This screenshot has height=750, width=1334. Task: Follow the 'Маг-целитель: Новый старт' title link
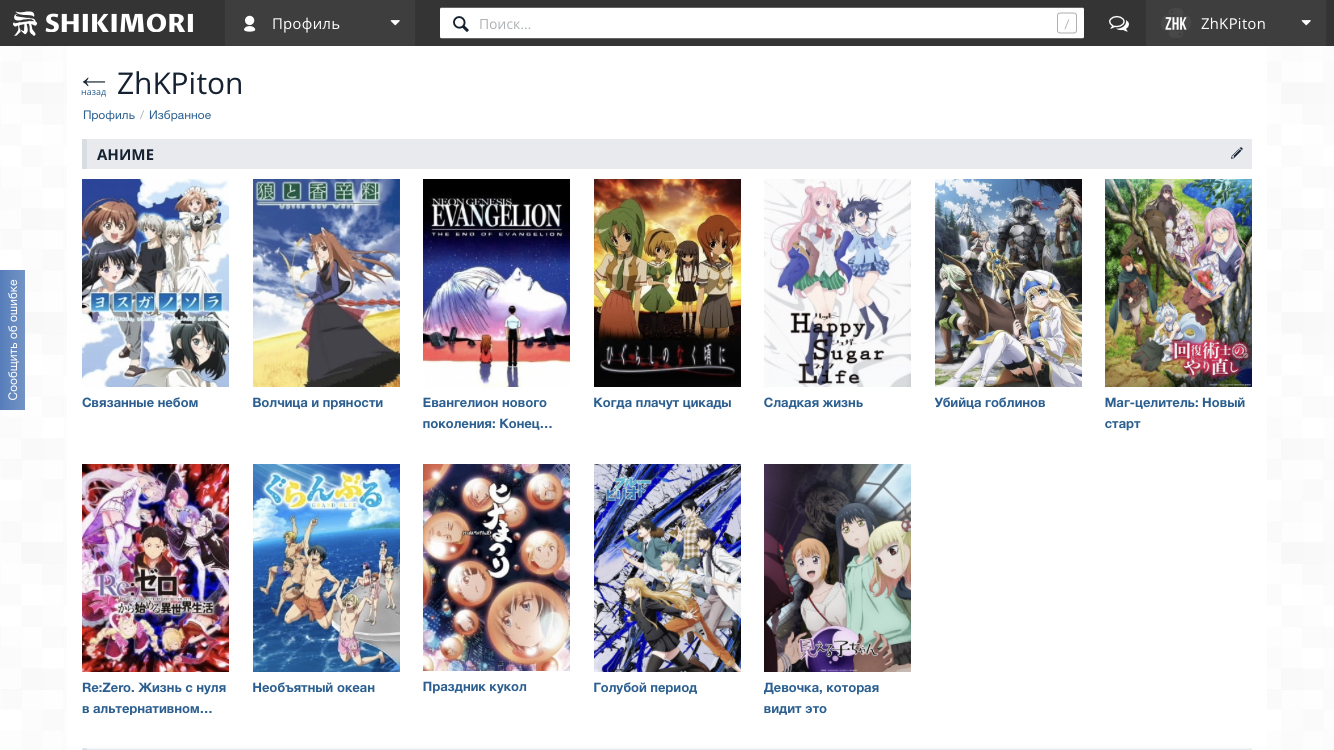pos(1175,413)
